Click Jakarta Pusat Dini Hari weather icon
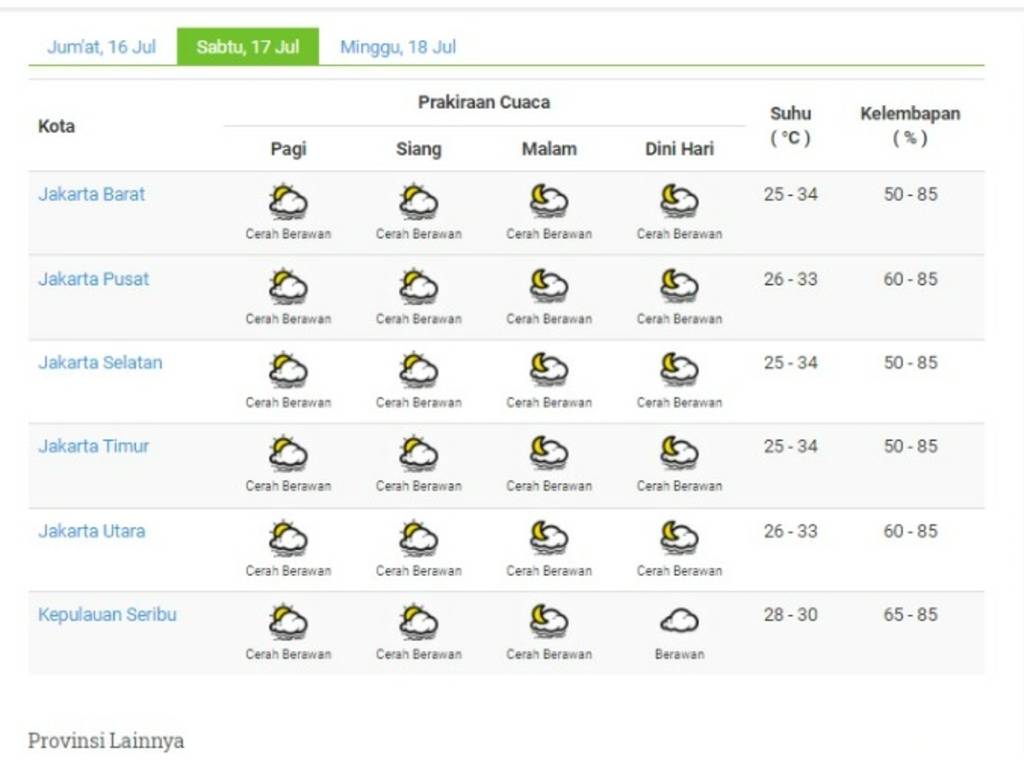This screenshot has width=1024, height=768. point(679,286)
